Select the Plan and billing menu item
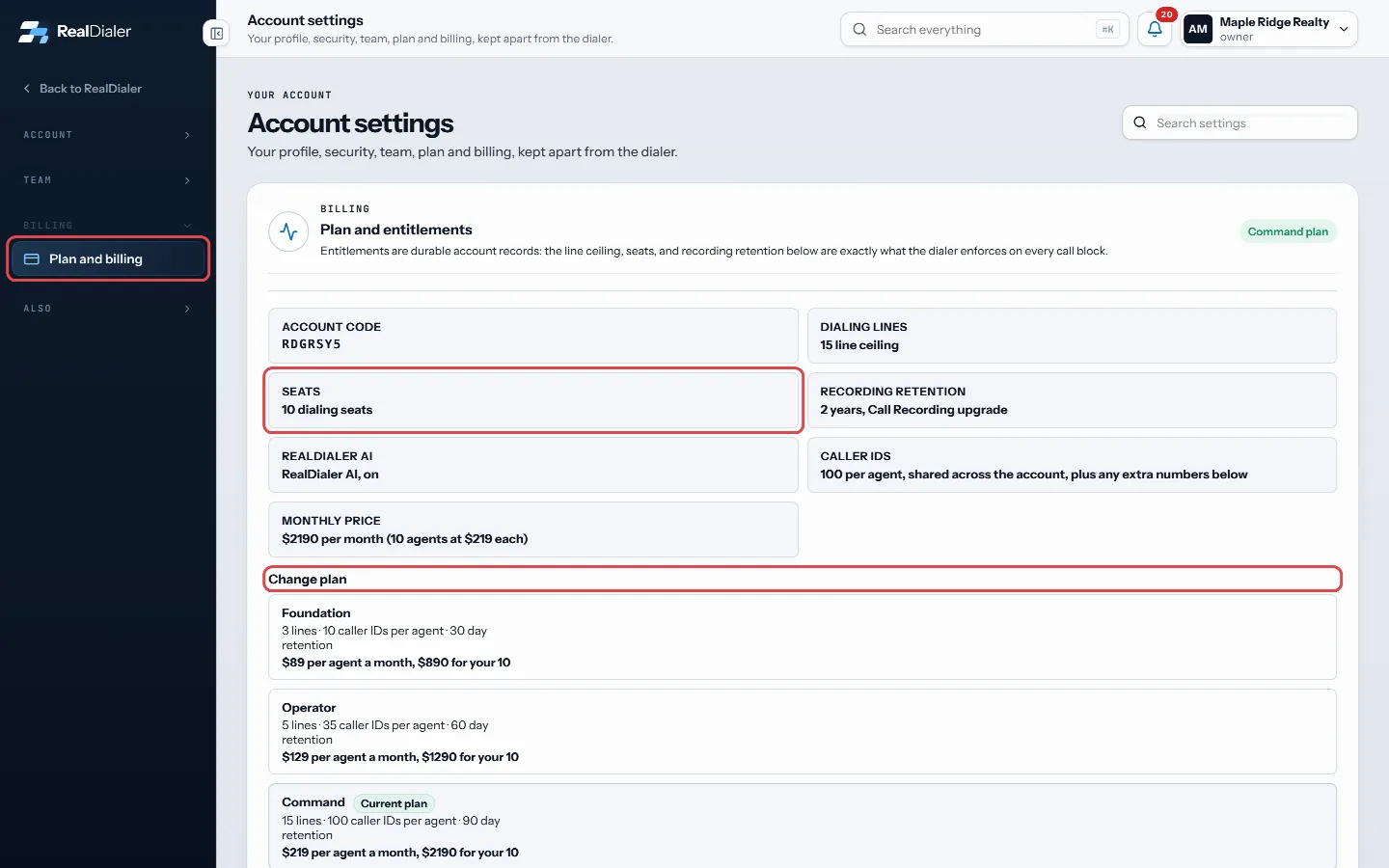This screenshot has width=1389, height=868. [108, 259]
